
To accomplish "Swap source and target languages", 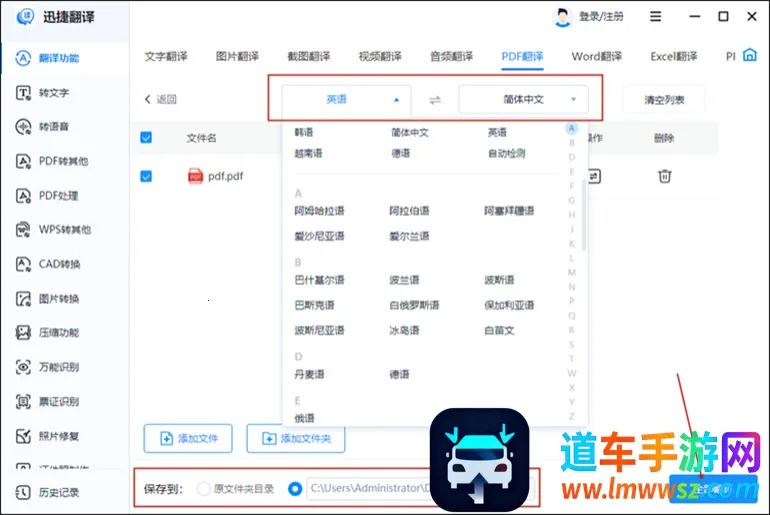I will click(435, 100).
